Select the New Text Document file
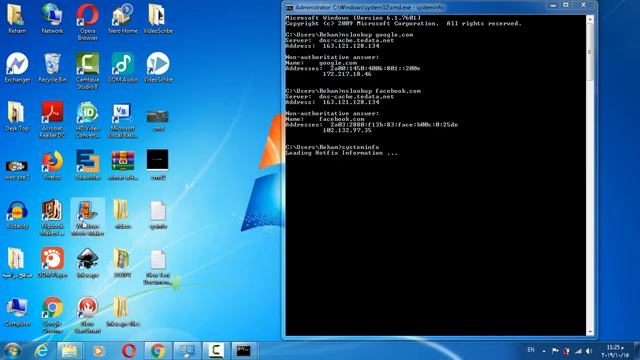 pos(158,267)
